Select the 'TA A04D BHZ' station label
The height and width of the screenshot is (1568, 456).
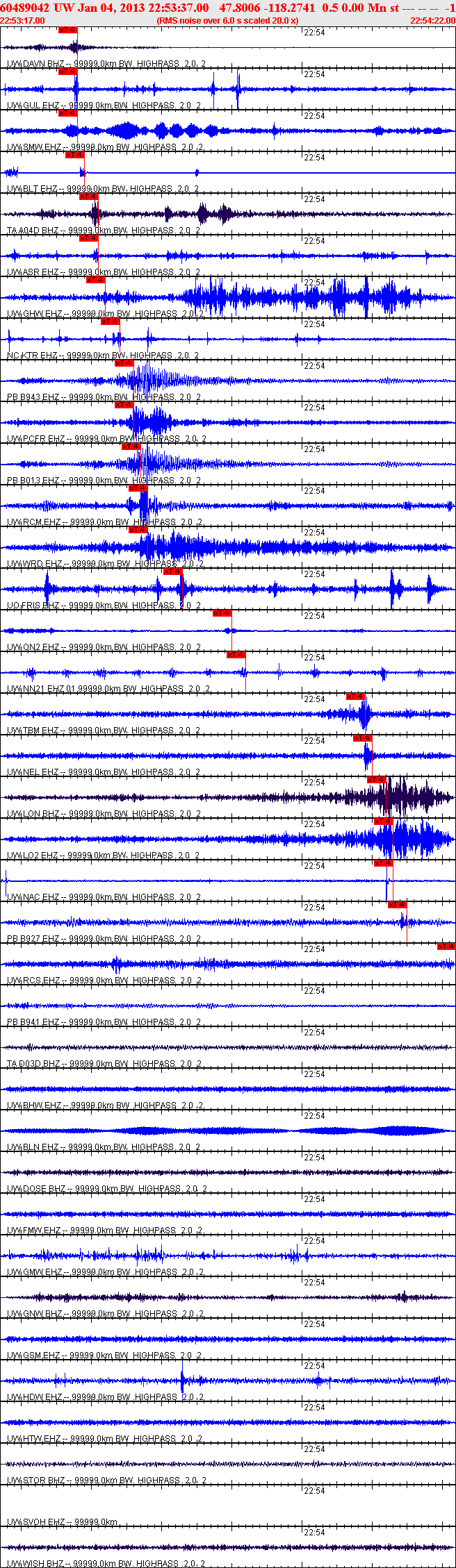click(x=33, y=231)
